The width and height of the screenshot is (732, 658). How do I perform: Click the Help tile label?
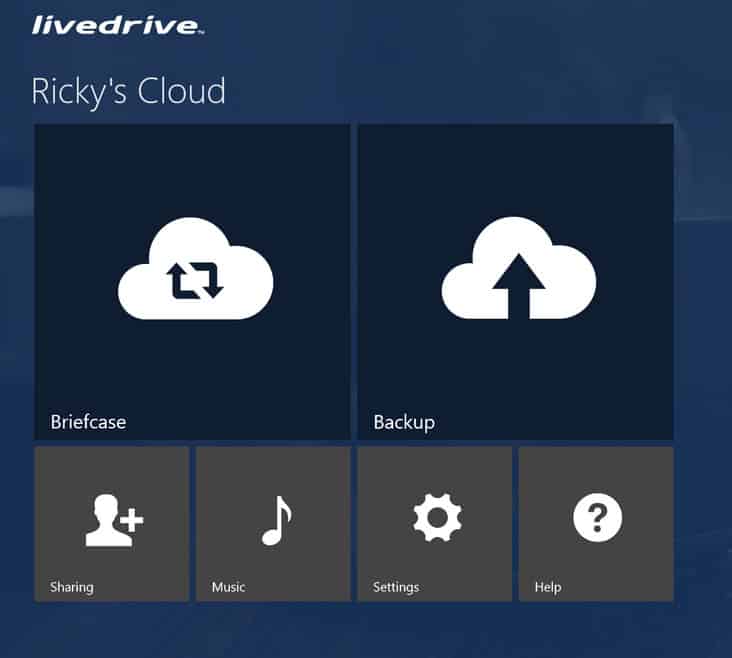tap(548, 587)
